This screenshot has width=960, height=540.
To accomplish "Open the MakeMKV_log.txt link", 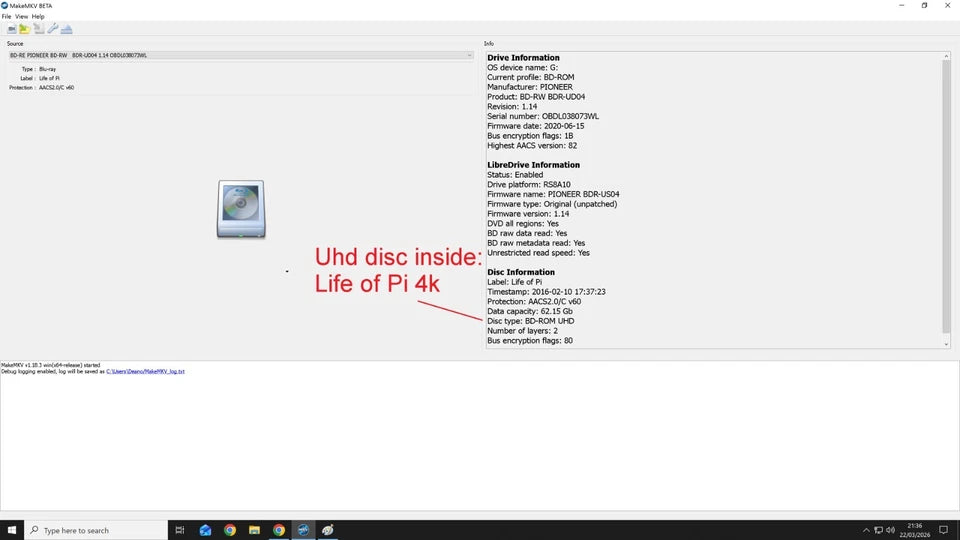I will click(x=145, y=372).
